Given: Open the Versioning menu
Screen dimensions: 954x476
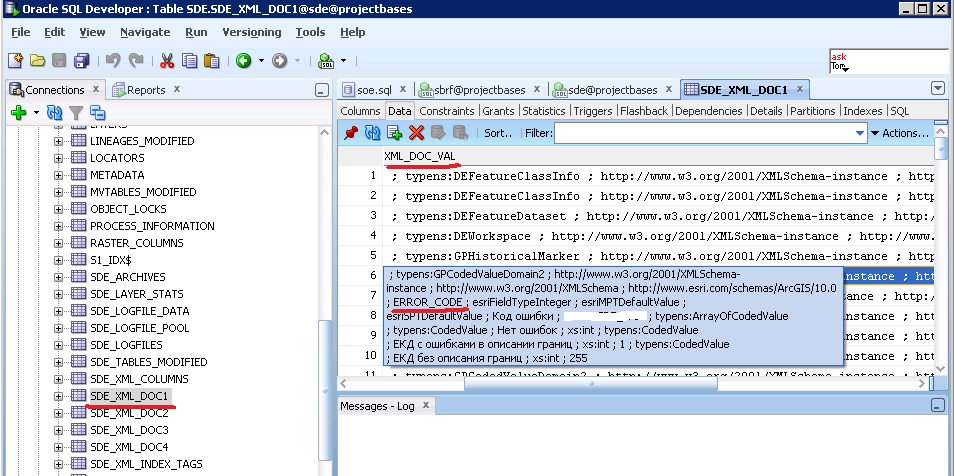Looking at the screenshot, I should (252, 32).
